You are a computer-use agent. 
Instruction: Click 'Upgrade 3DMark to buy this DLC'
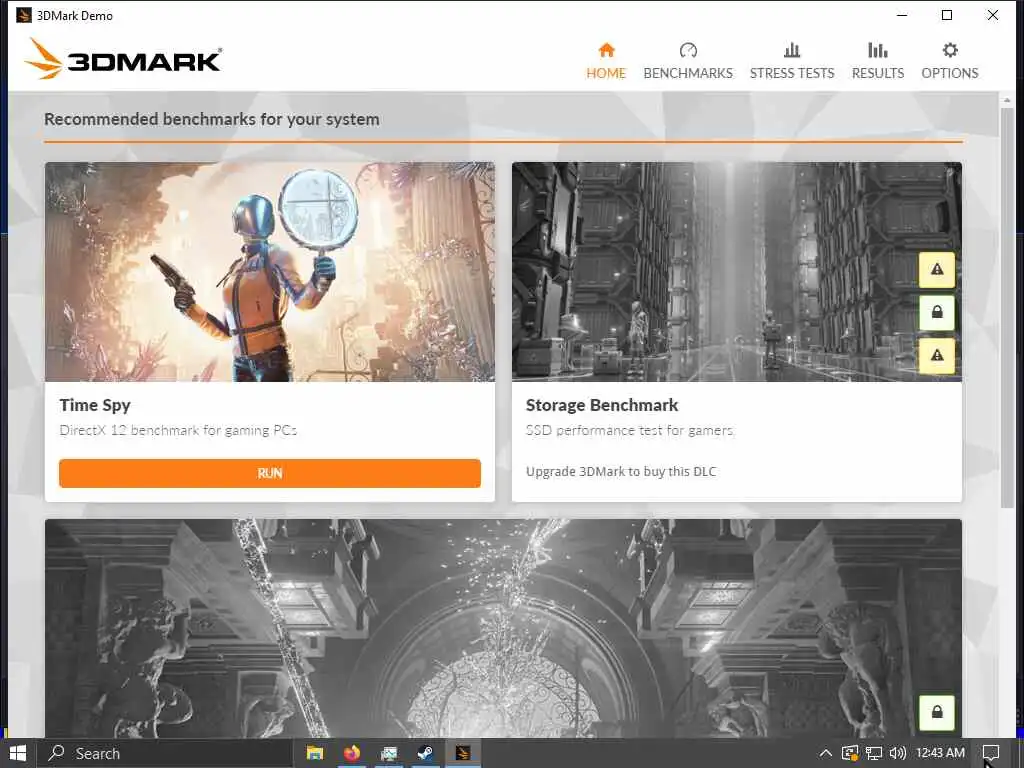pyautogui.click(x=621, y=472)
